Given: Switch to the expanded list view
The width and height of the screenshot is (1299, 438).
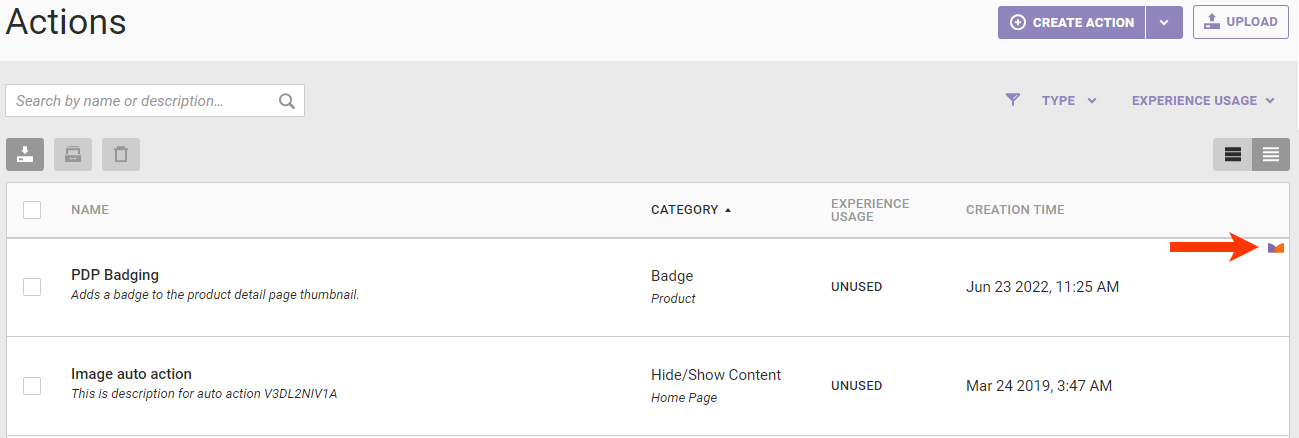Looking at the screenshot, I should pos(1233,154).
